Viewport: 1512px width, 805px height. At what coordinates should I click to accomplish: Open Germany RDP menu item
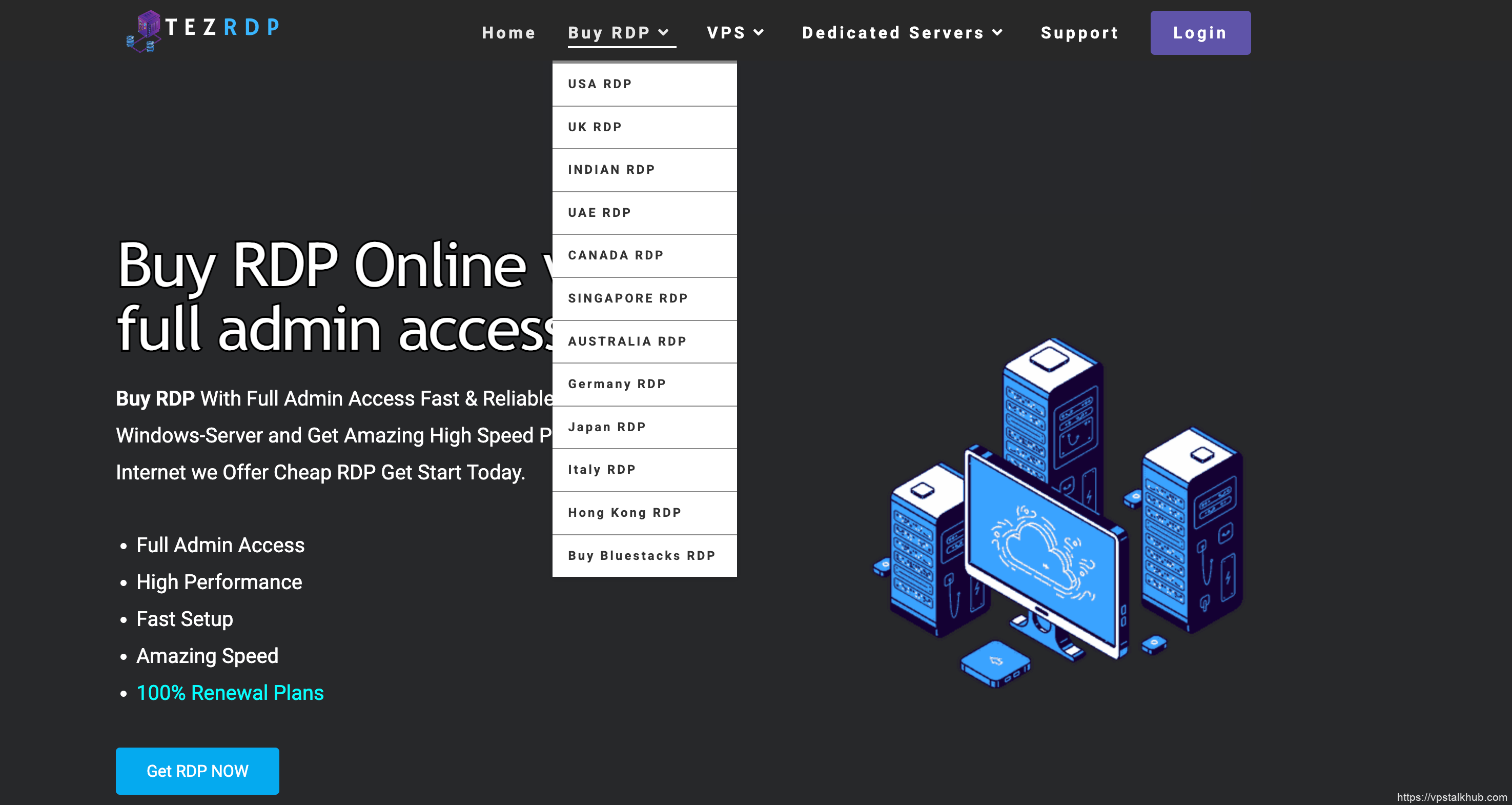(x=617, y=384)
